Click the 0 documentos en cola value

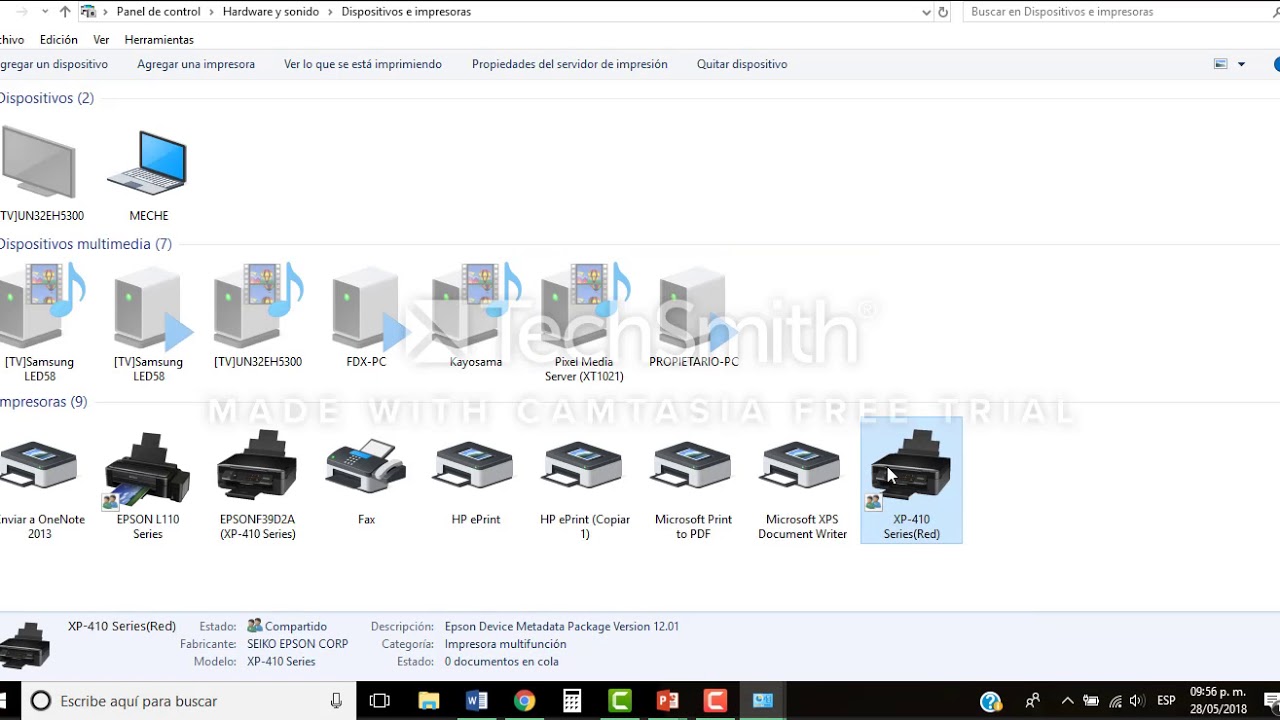pyautogui.click(x=501, y=662)
